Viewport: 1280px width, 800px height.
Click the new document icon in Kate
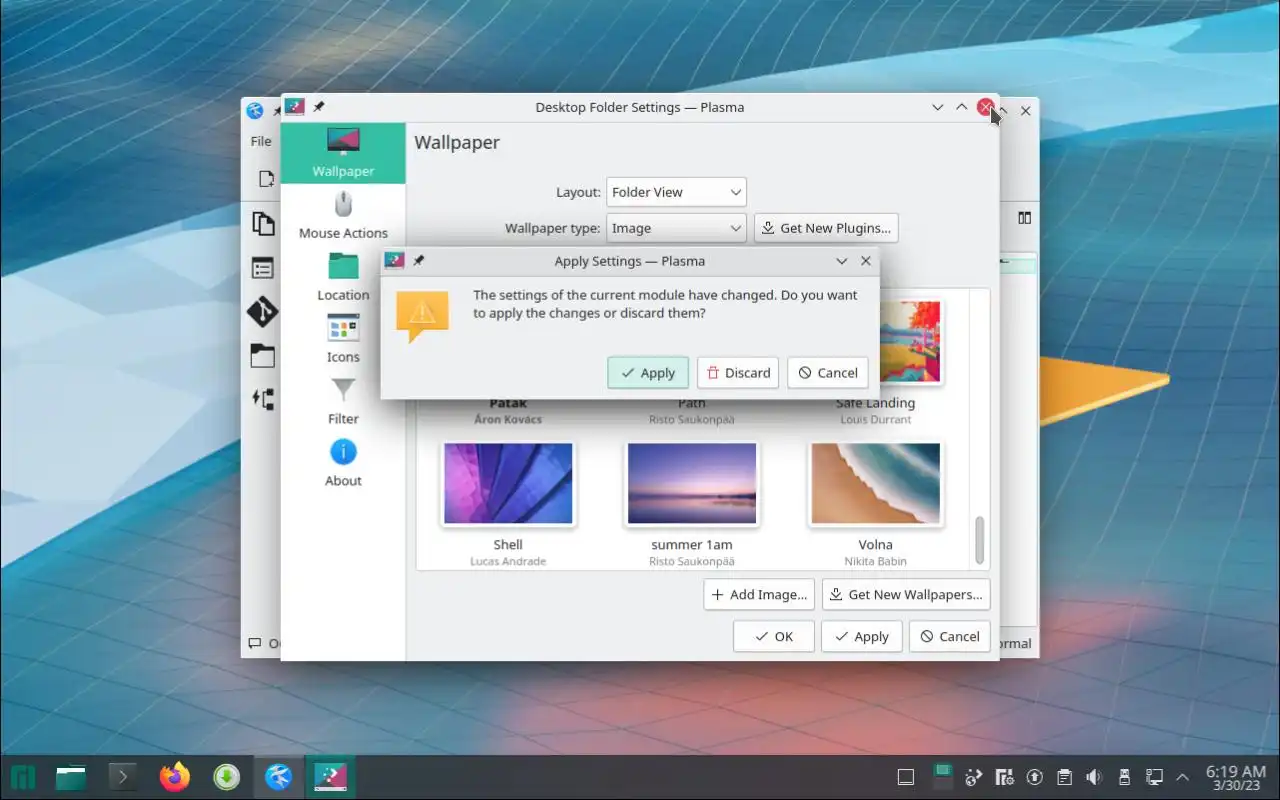click(266, 179)
